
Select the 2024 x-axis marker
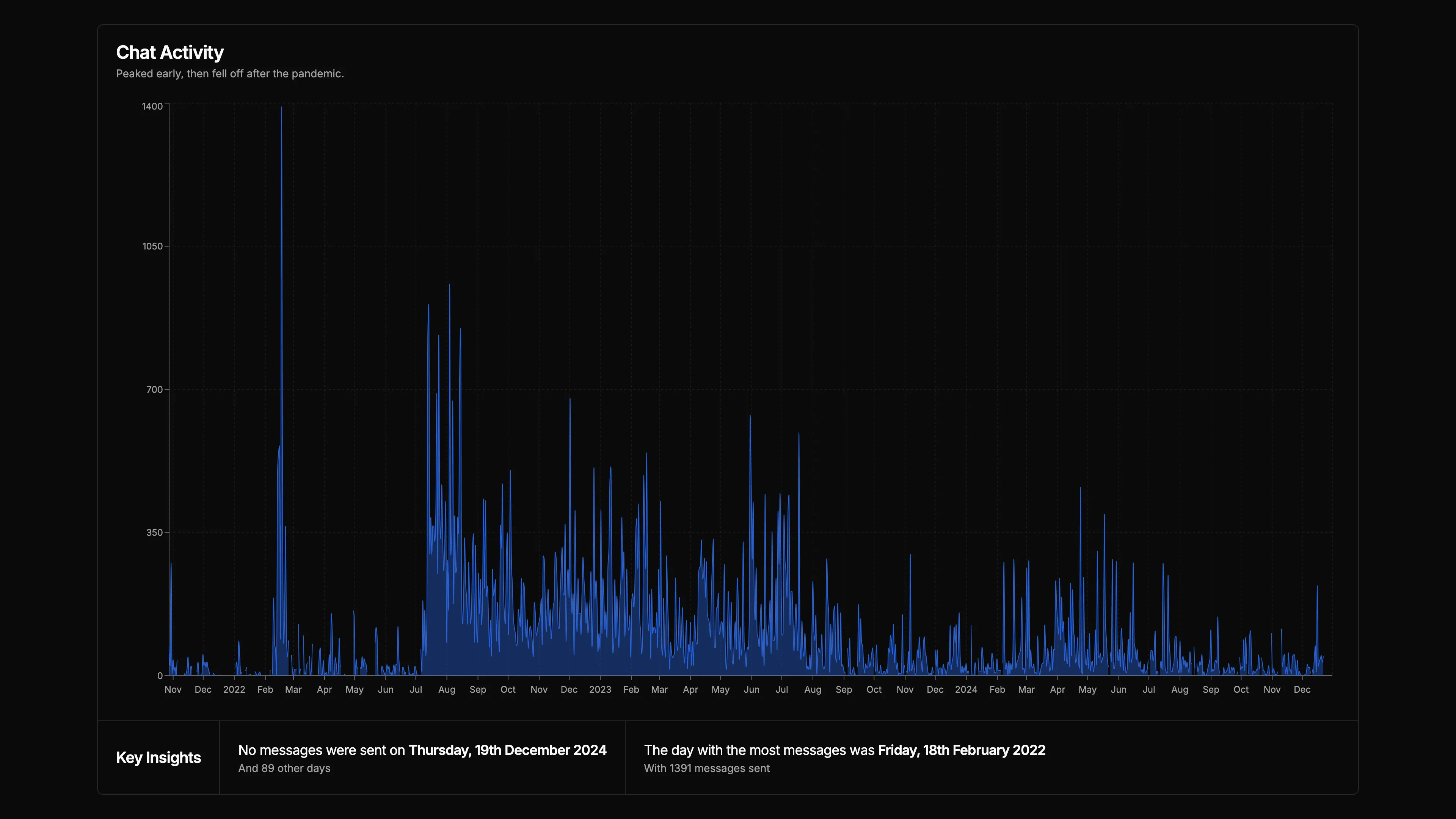tap(966, 690)
